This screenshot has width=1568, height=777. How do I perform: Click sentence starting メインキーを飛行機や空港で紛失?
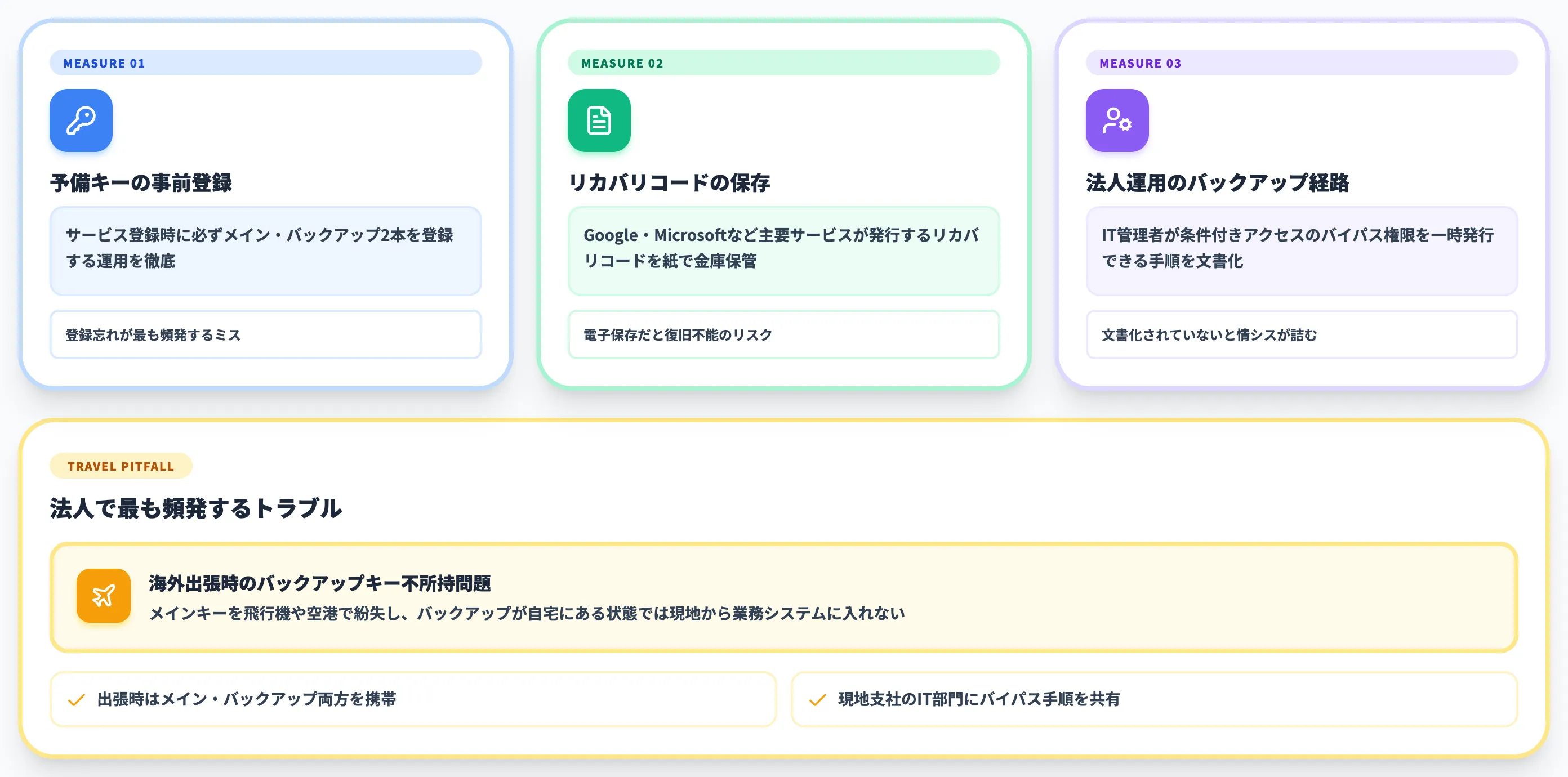click(527, 613)
